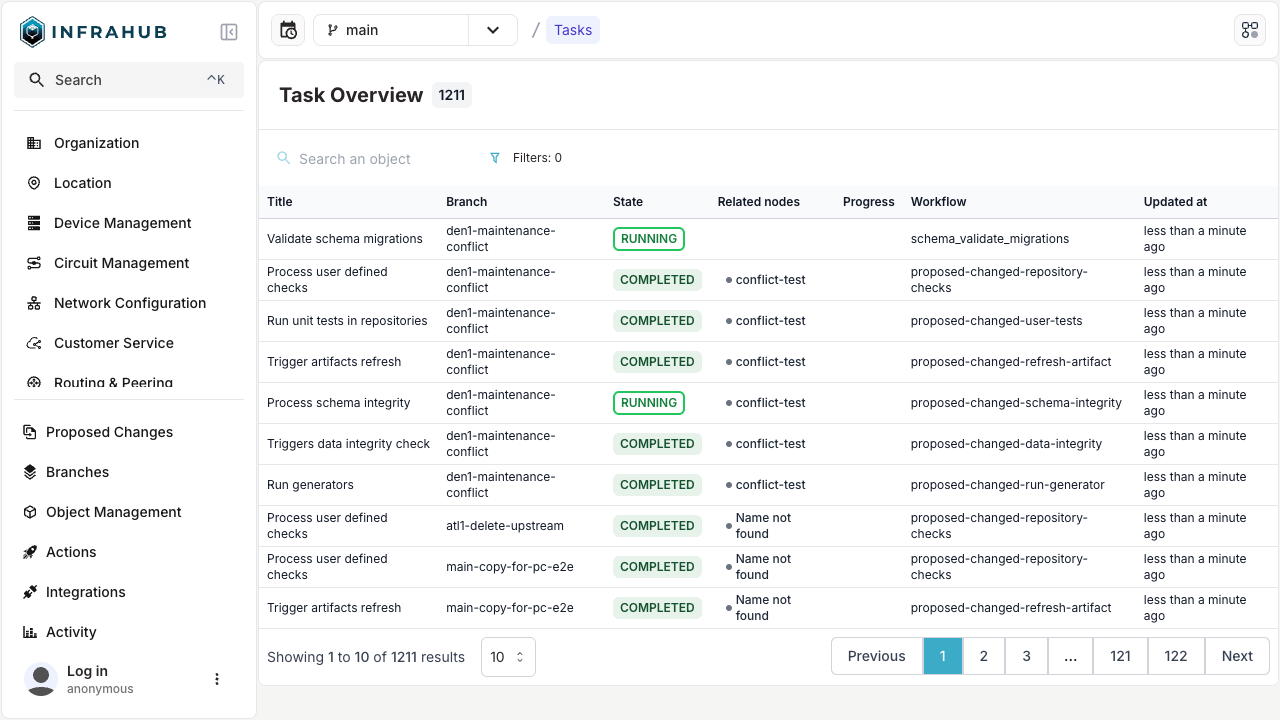Open Proposed Changes from the sidebar
Image resolution: width=1280 pixels, height=720 pixels.
109,432
